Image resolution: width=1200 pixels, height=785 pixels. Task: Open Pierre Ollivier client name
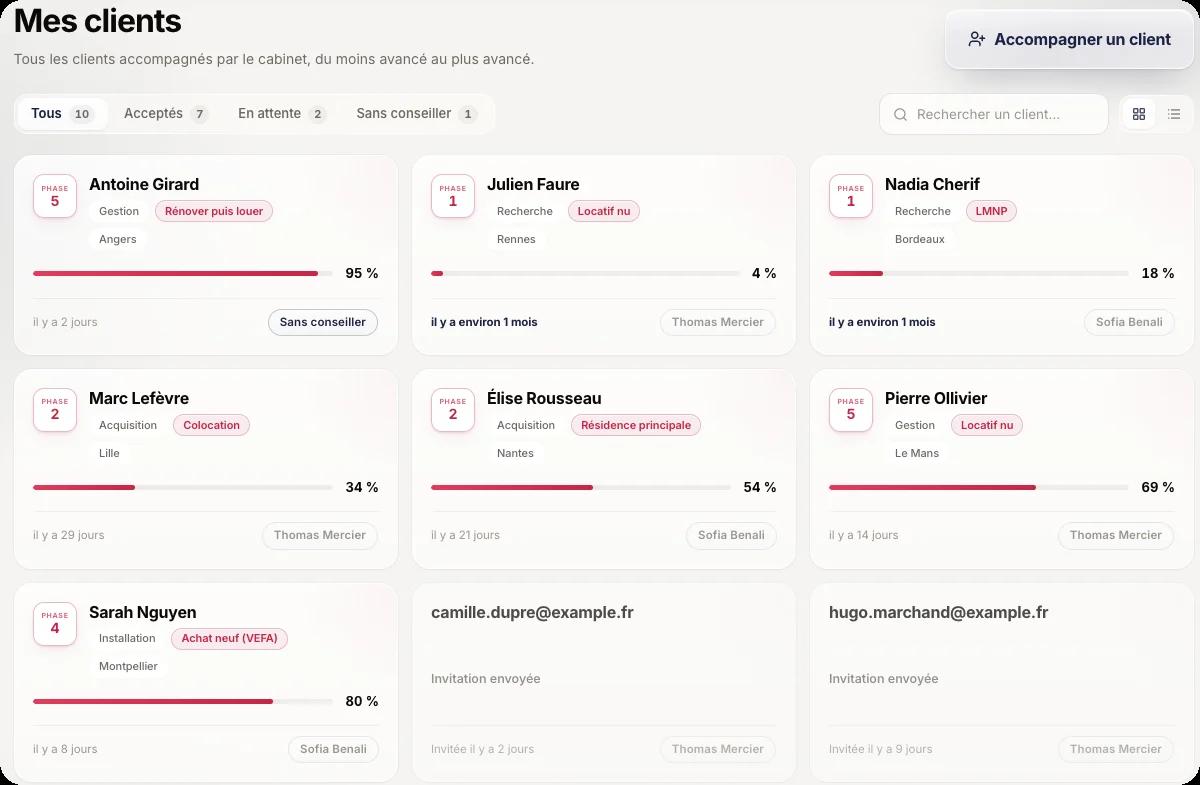pos(936,398)
